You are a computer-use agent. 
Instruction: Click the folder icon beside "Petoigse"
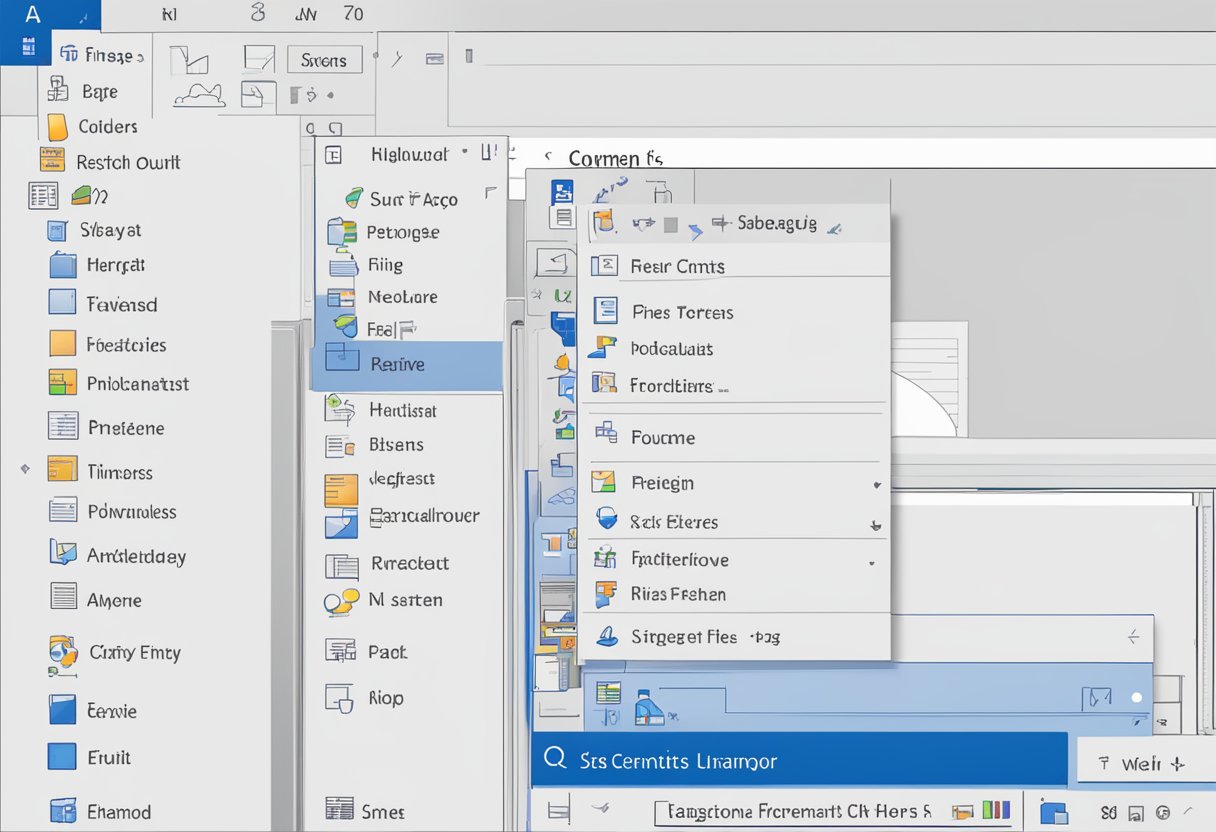(x=344, y=231)
